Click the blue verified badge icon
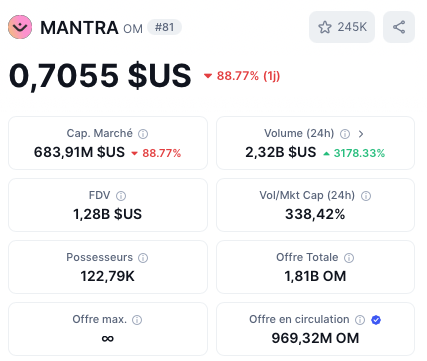This screenshot has height=361, width=427. tap(376, 320)
